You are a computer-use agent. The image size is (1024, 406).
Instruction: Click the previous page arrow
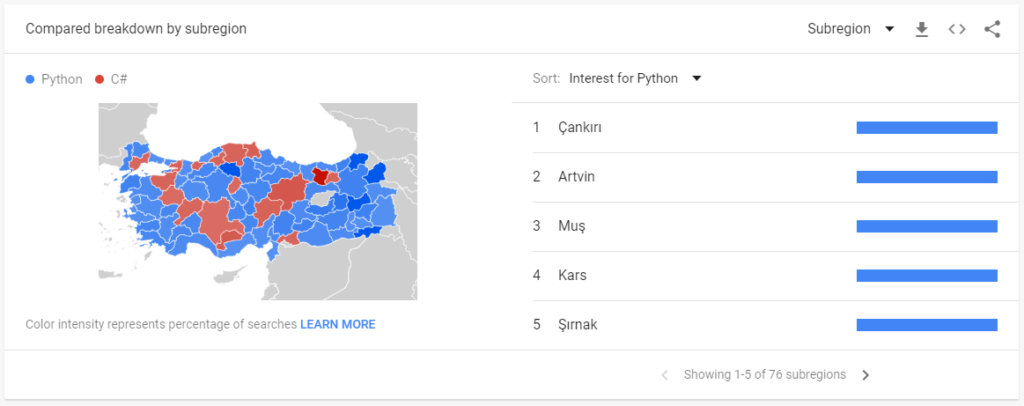tap(665, 375)
